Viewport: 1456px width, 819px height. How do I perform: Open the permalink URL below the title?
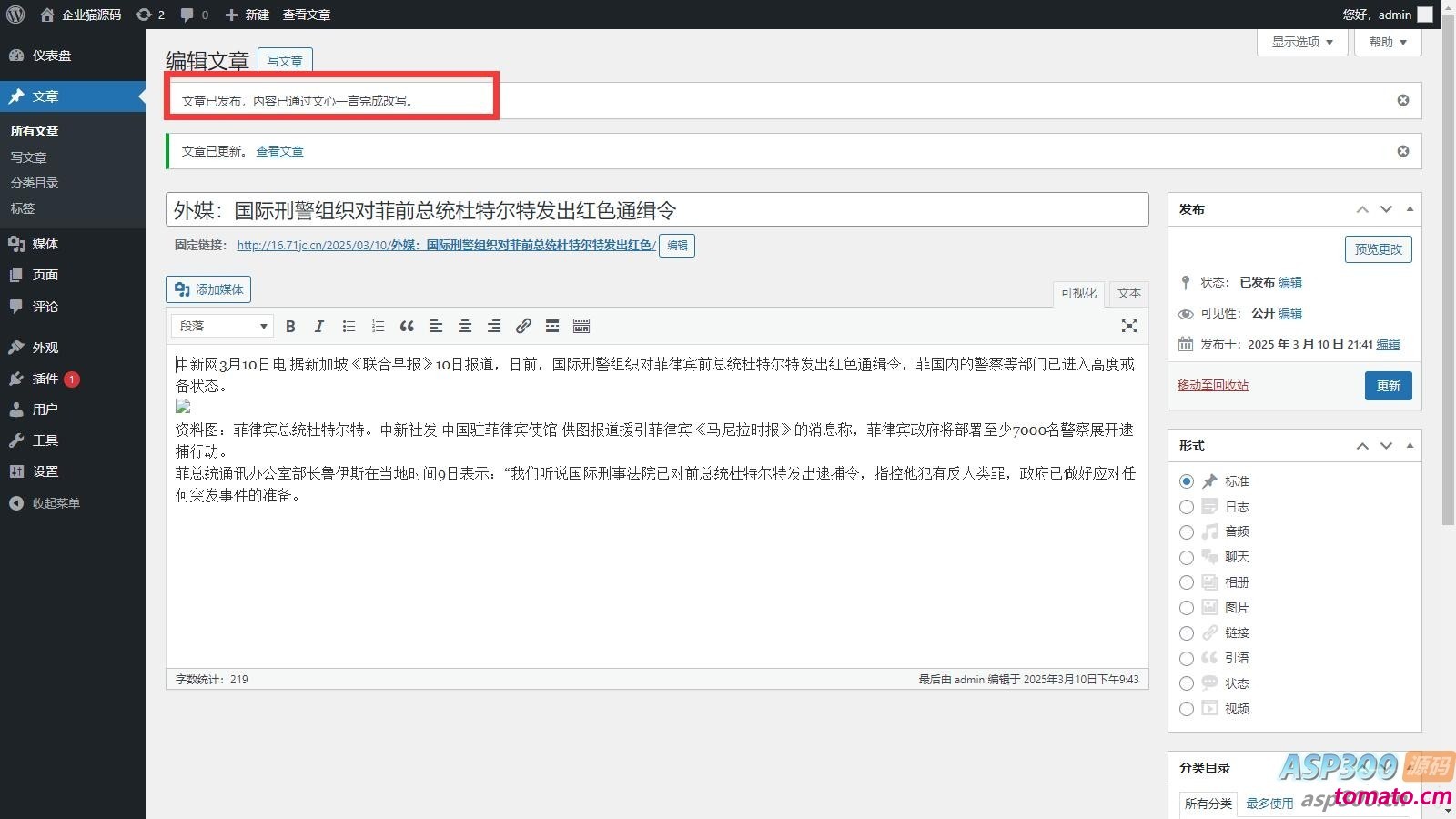point(446,245)
